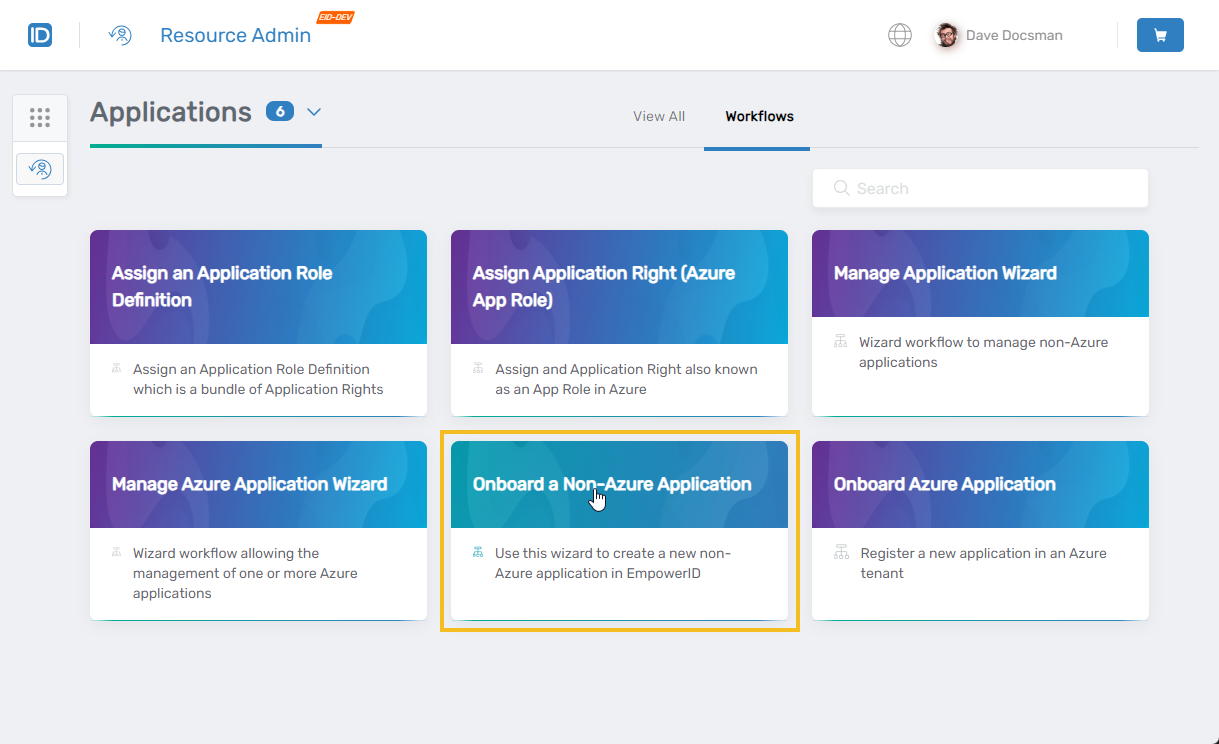Click the workflow icon on Manage Application Wizard card

(x=841, y=340)
